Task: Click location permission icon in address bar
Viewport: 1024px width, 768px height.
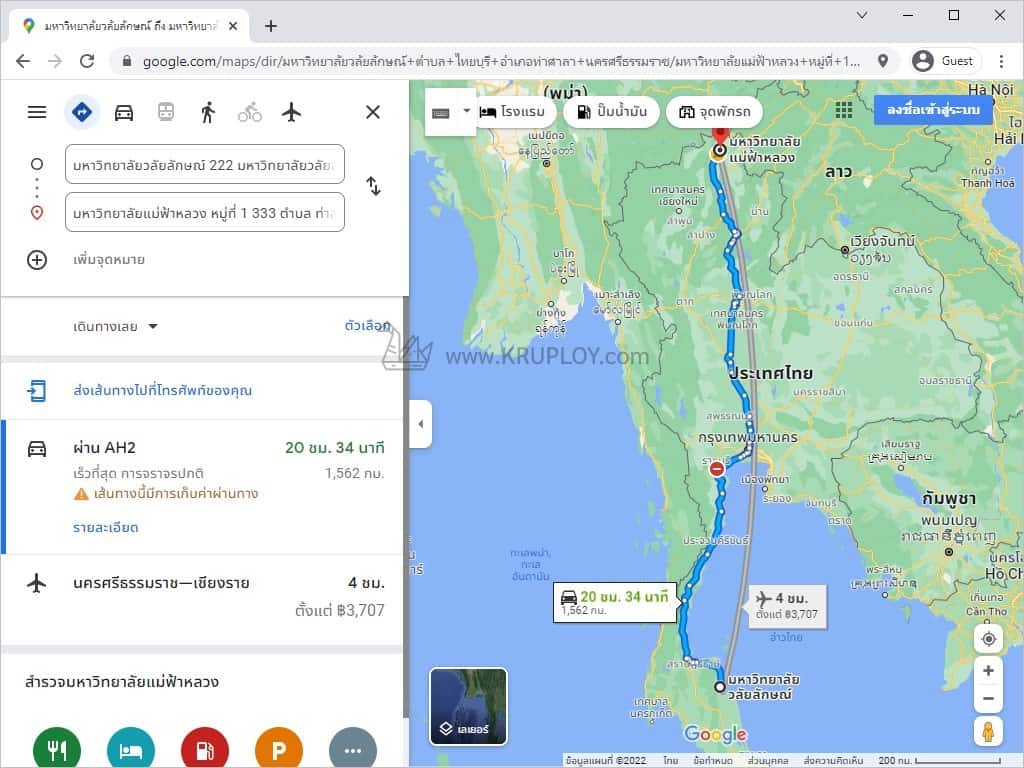Action: coord(883,61)
